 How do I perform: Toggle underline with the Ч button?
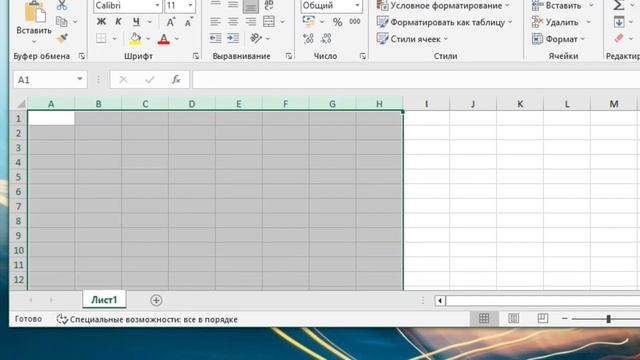136,22
